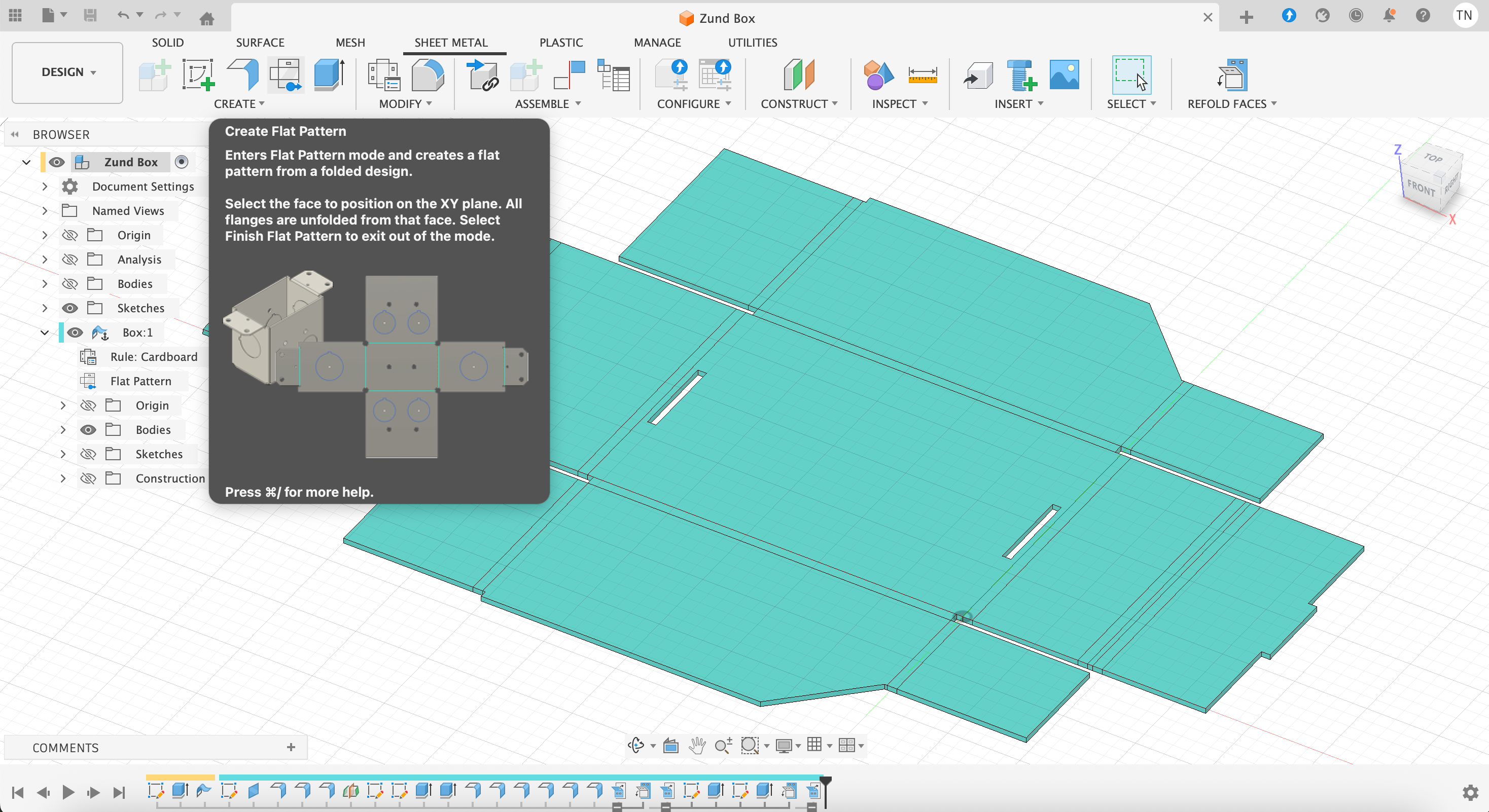1489x812 pixels.
Task: Select the Flat Pattern browser item
Action: (x=140, y=381)
